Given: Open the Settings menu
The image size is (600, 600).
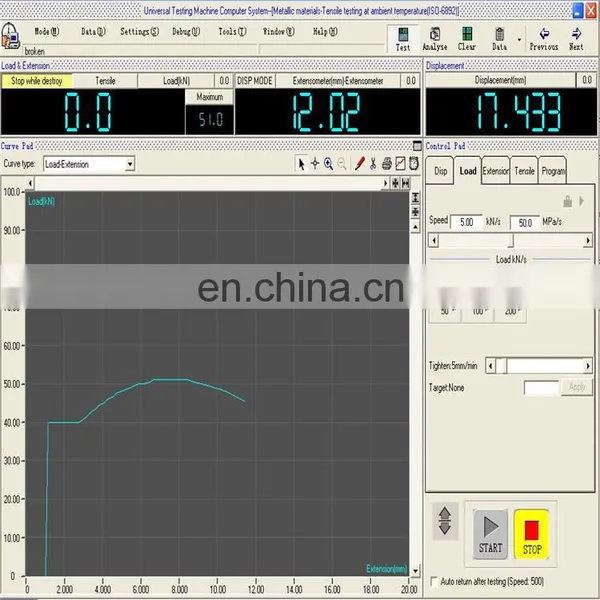Looking at the screenshot, I should click(x=139, y=31).
